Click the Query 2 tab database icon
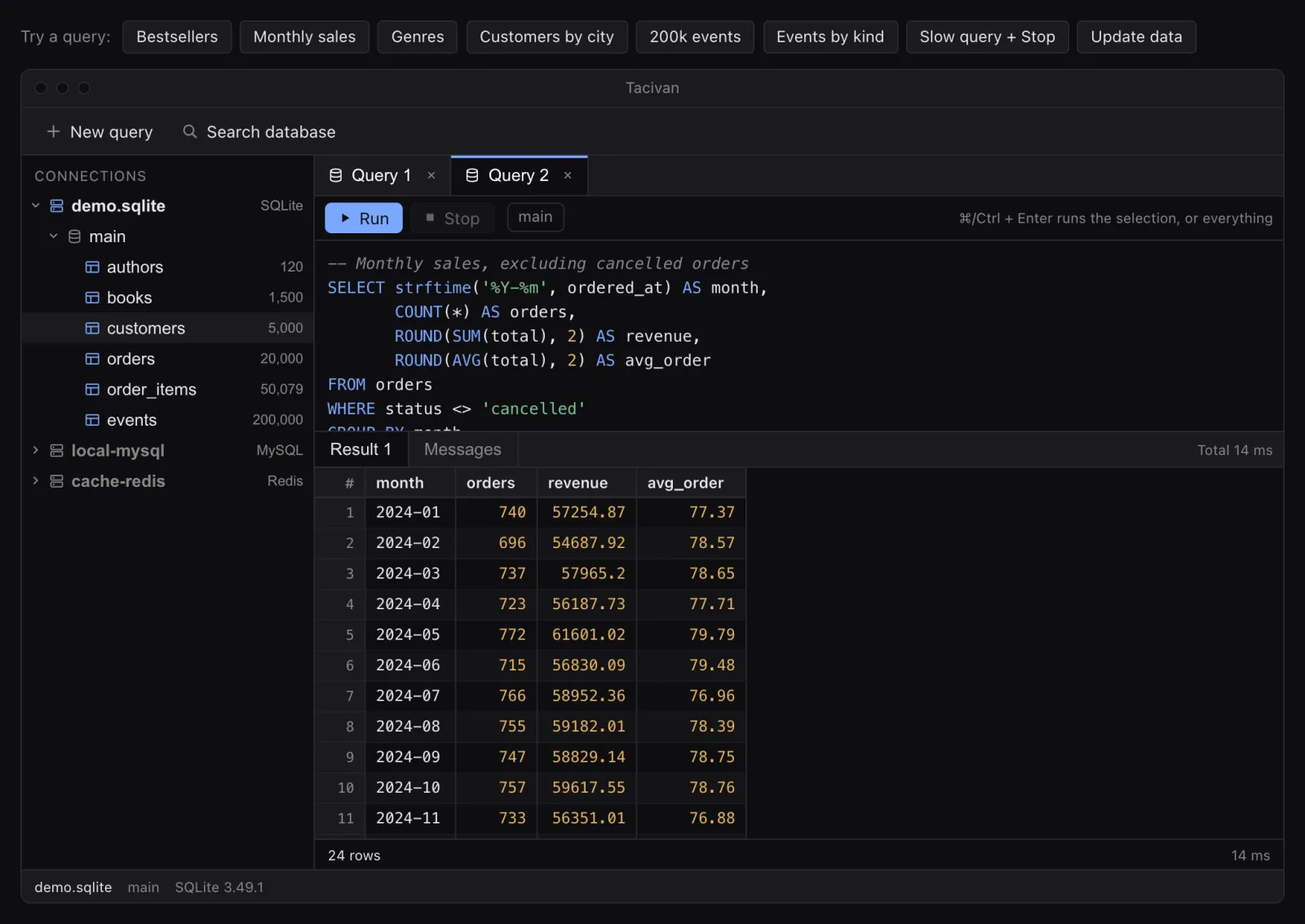 click(x=471, y=175)
